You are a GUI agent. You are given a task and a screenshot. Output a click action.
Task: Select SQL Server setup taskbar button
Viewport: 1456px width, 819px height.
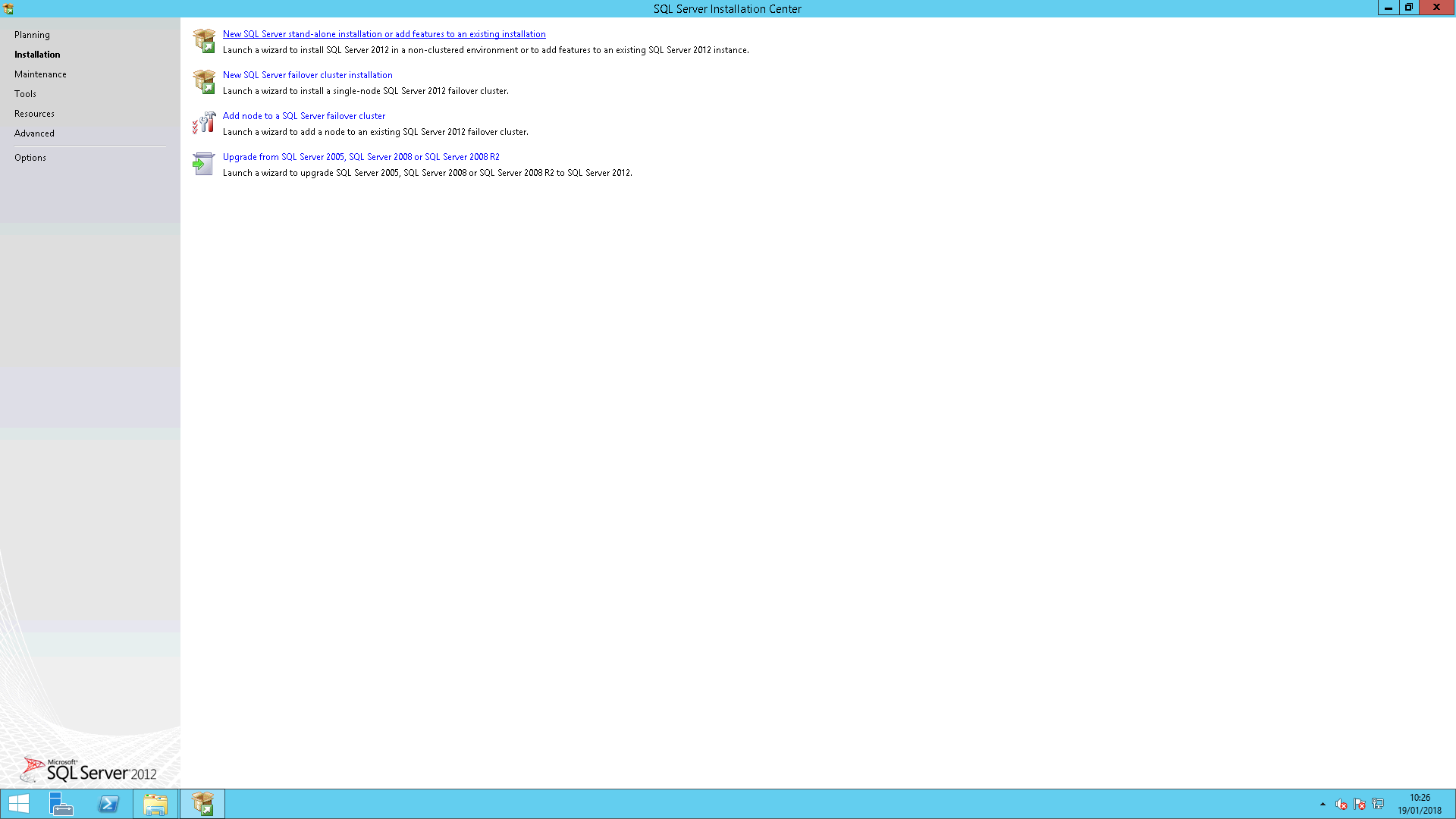pyautogui.click(x=202, y=804)
